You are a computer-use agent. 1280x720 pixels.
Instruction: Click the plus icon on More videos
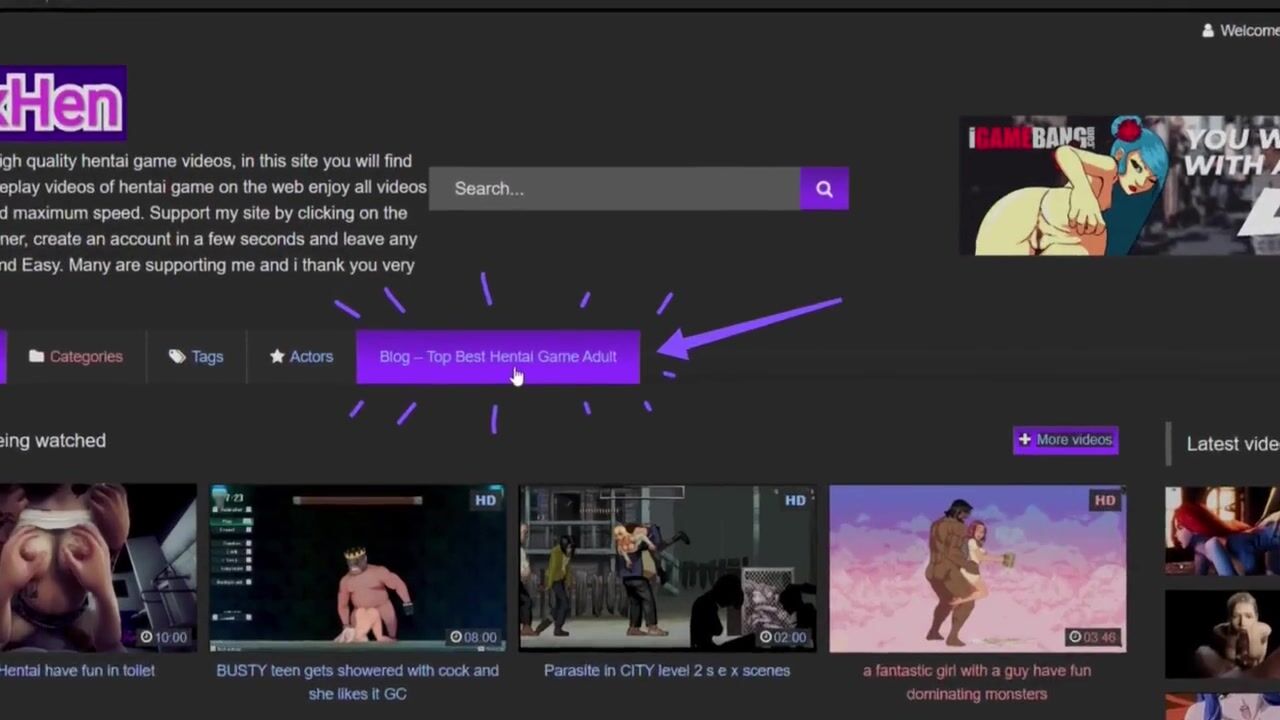pyautogui.click(x=1024, y=440)
